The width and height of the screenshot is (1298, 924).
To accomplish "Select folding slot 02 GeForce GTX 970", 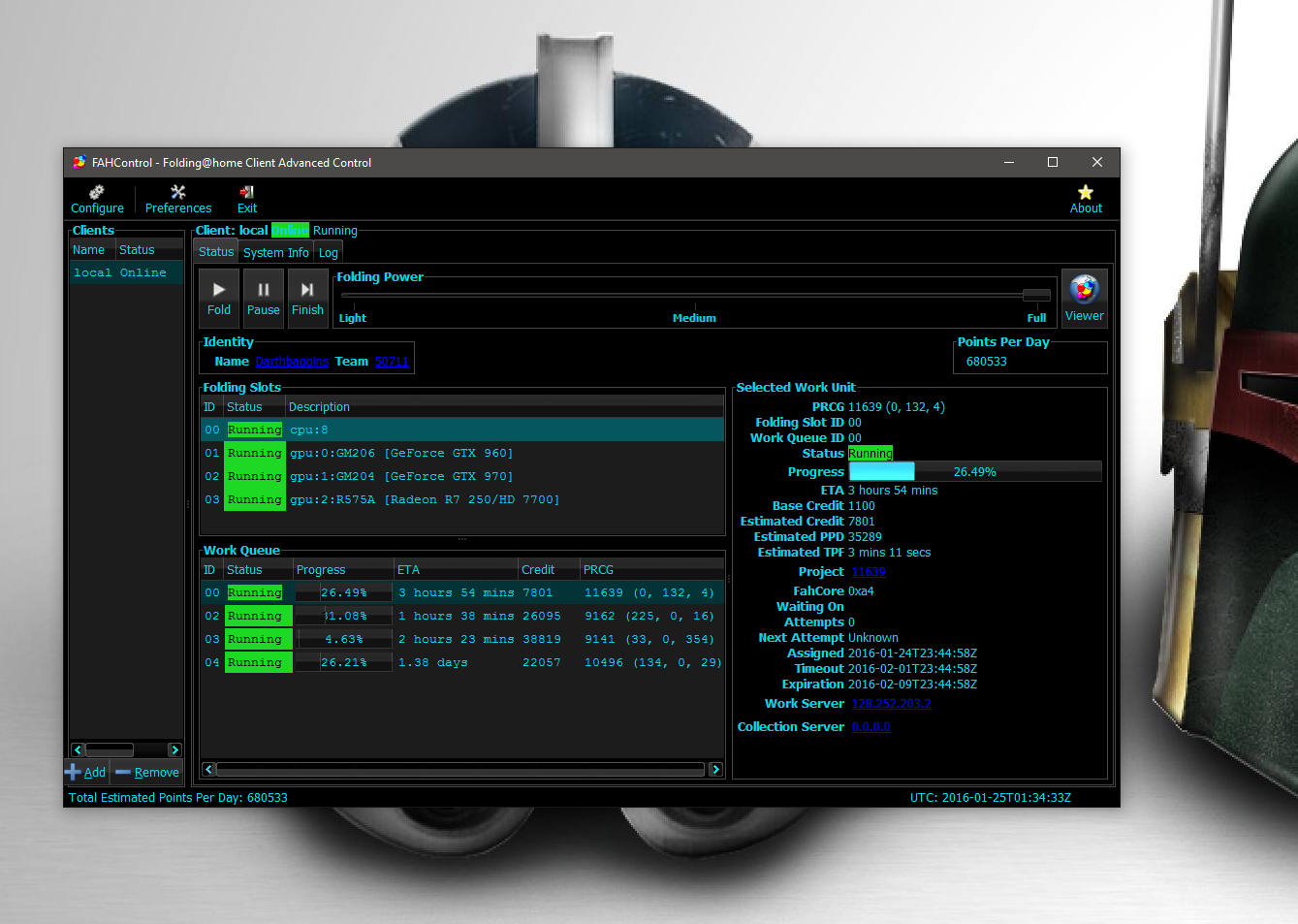I will (462, 476).
